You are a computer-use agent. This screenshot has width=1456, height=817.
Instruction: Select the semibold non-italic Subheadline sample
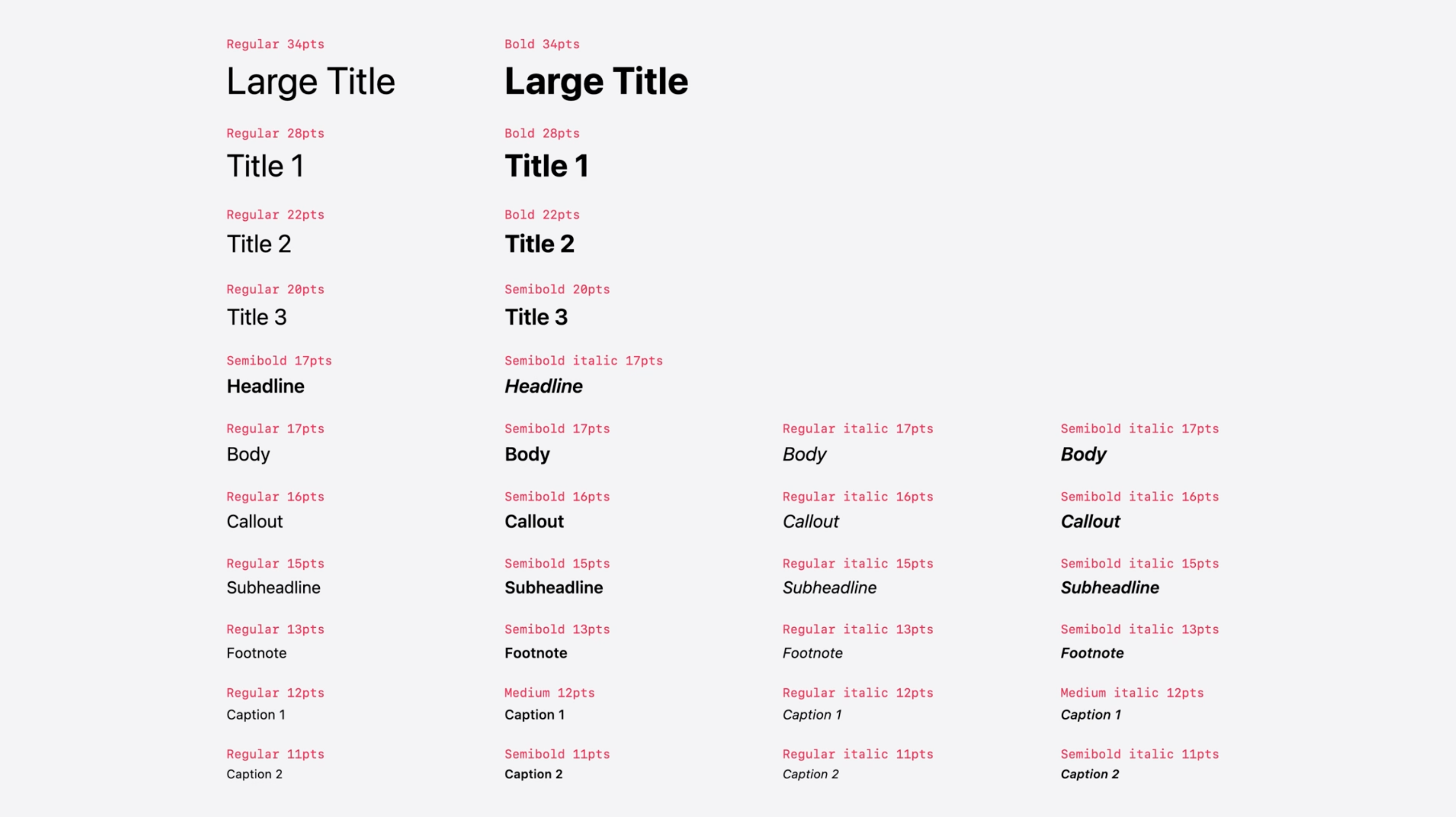coord(553,588)
